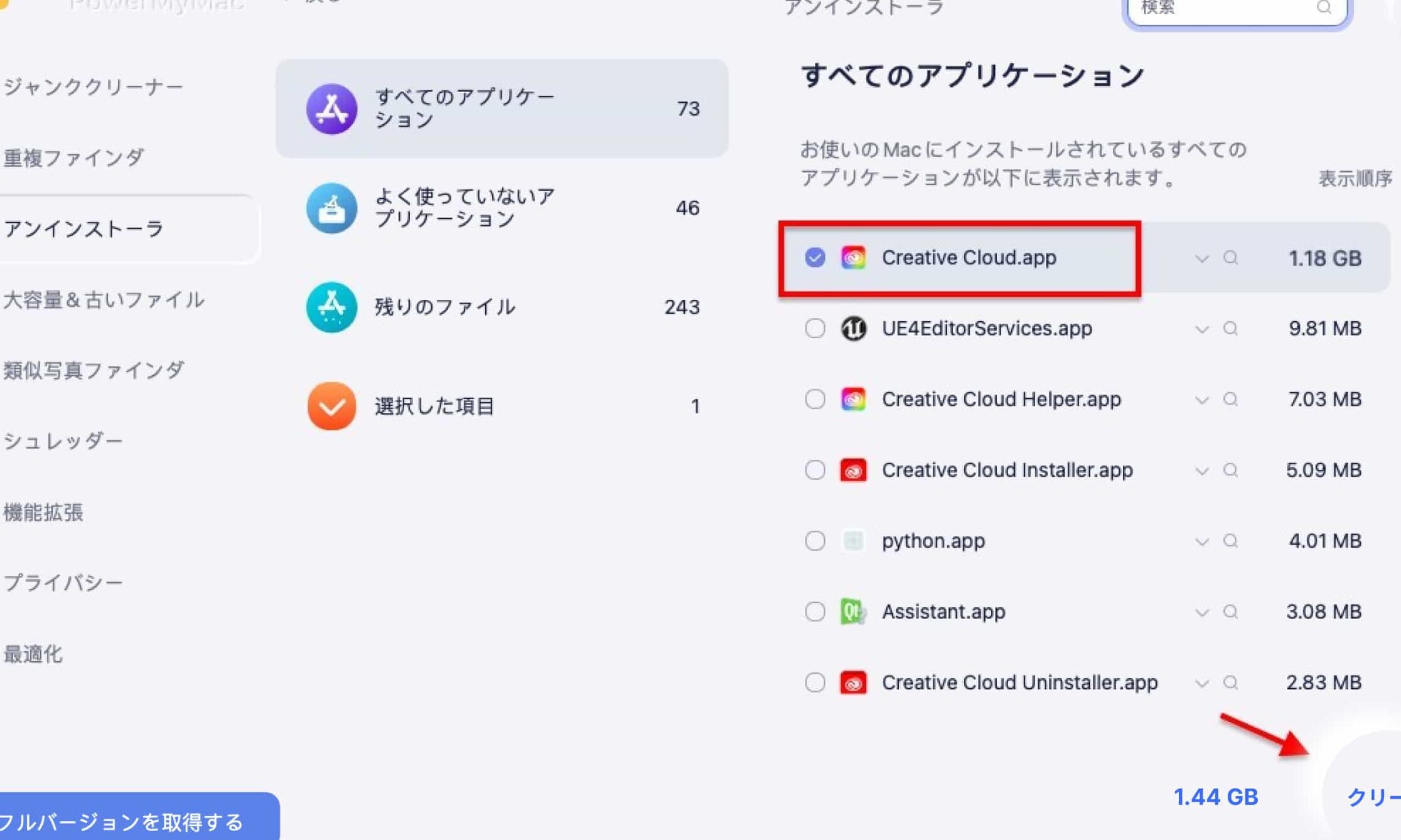Click the leftover files teal category icon
The width and height of the screenshot is (1401, 840).
(x=331, y=307)
